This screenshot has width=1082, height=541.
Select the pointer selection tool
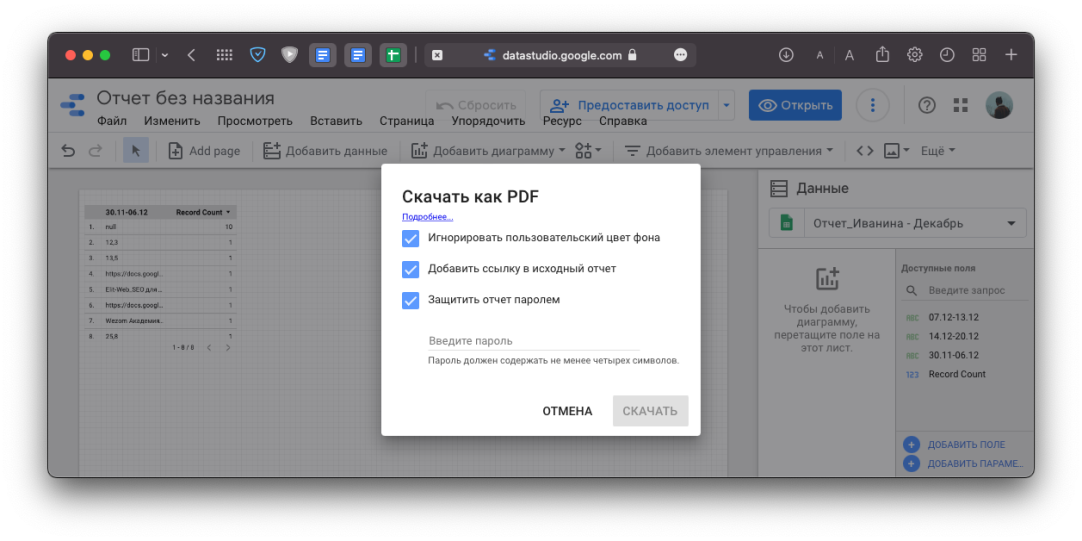[136, 150]
